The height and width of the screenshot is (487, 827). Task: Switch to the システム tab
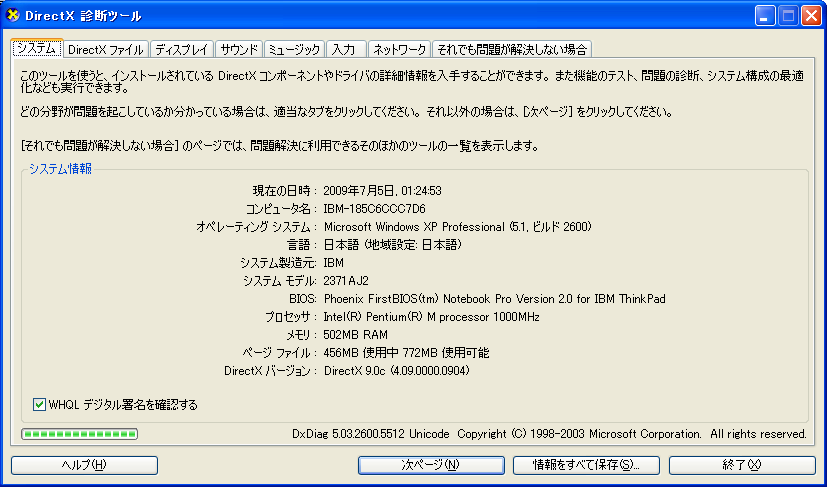(x=36, y=49)
